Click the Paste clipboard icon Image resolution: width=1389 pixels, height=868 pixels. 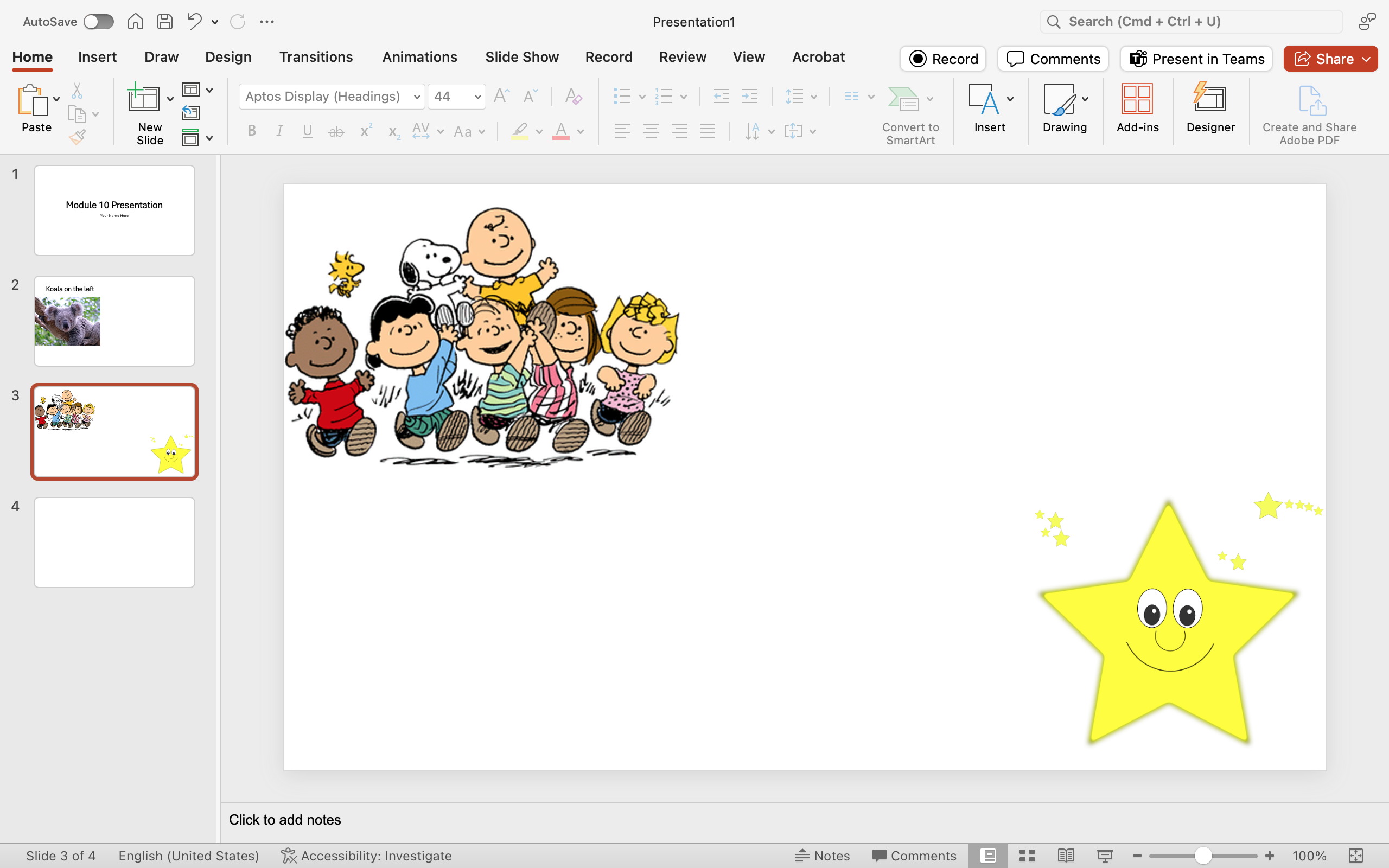tap(33, 100)
